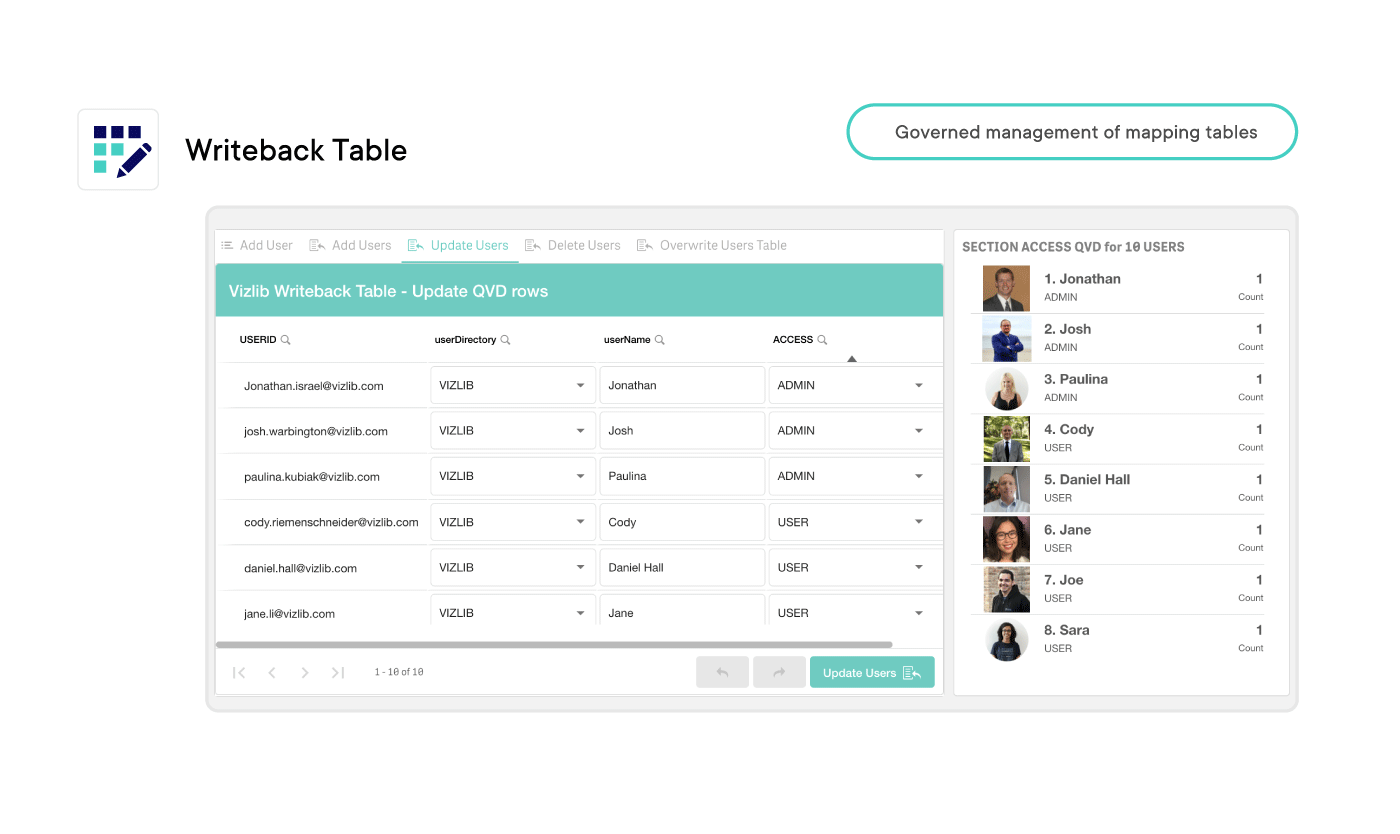1400x834 pixels.
Task: Click Jane's profile photo
Action: pos(1006,539)
